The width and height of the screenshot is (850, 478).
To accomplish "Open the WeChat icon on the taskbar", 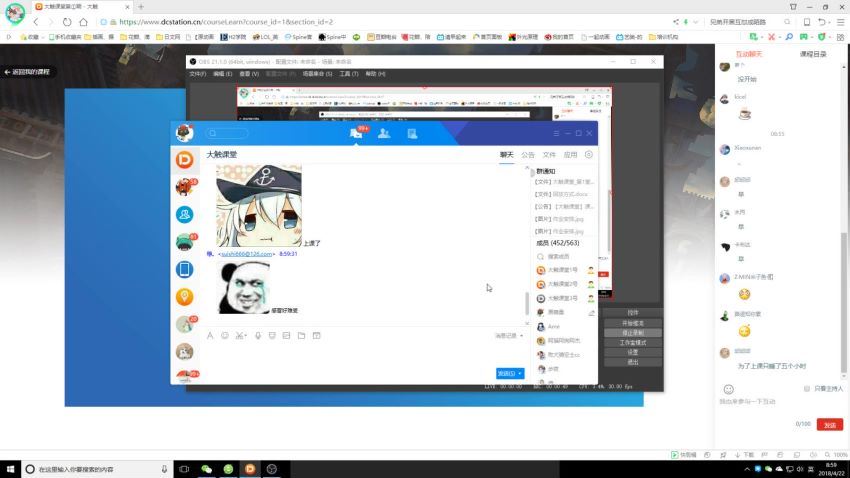I will coord(207,469).
